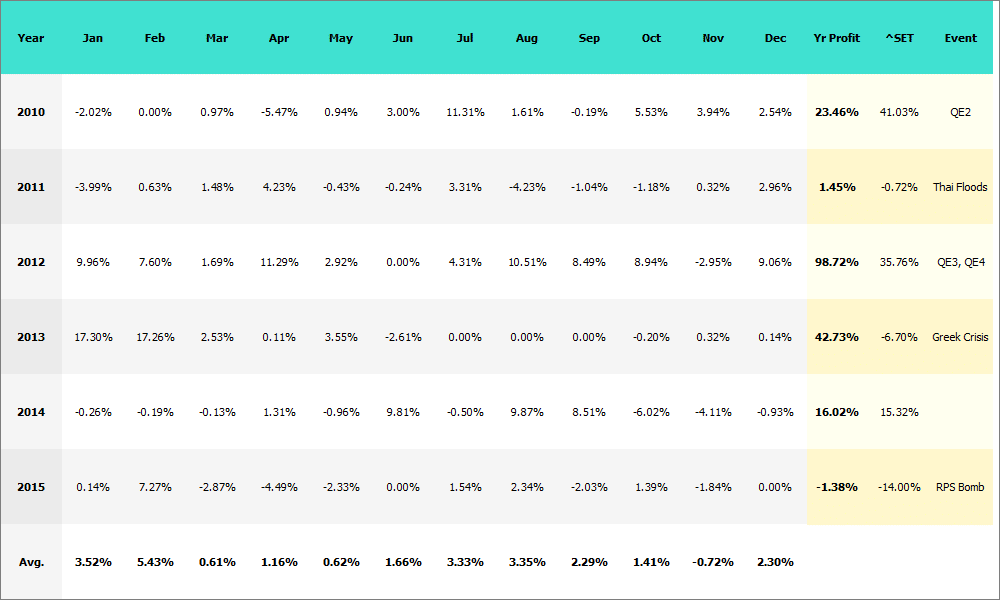The height and width of the screenshot is (600, 1000).
Task: Click the QE3, QE4 event cell
Action: coord(960,262)
